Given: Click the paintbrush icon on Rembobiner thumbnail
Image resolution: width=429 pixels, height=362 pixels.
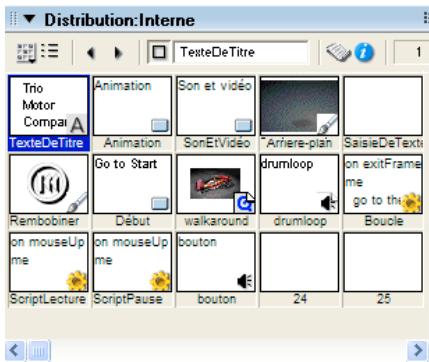Looking at the screenshot, I should (77, 203).
